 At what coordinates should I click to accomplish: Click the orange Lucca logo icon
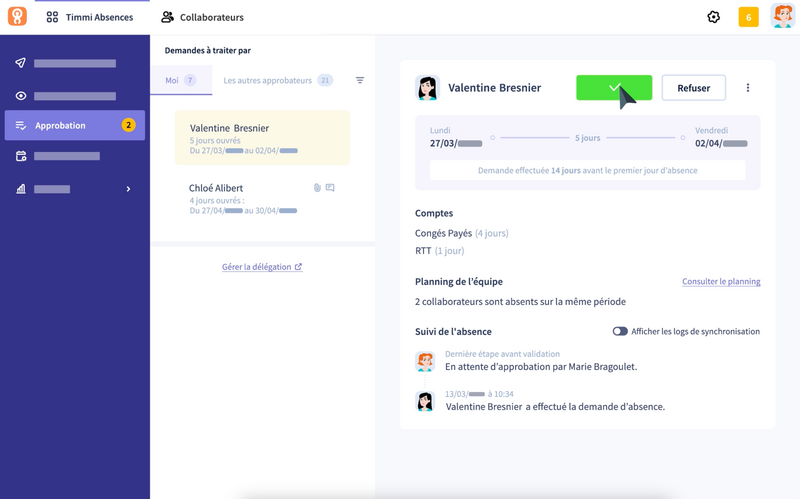pyautogui.click(x=17, y=16)
